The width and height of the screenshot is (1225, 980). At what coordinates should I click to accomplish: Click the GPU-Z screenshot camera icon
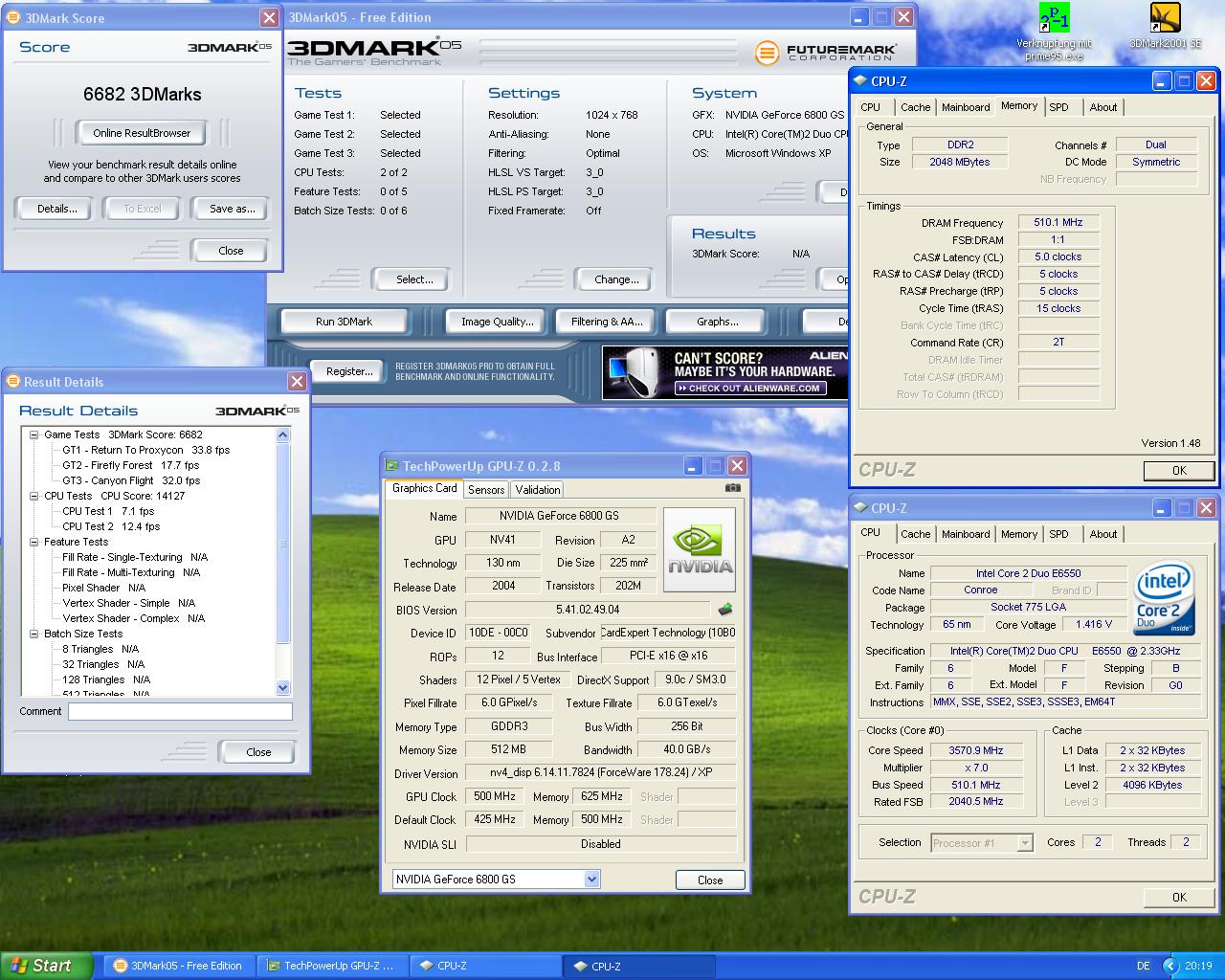tap(732, 488)
